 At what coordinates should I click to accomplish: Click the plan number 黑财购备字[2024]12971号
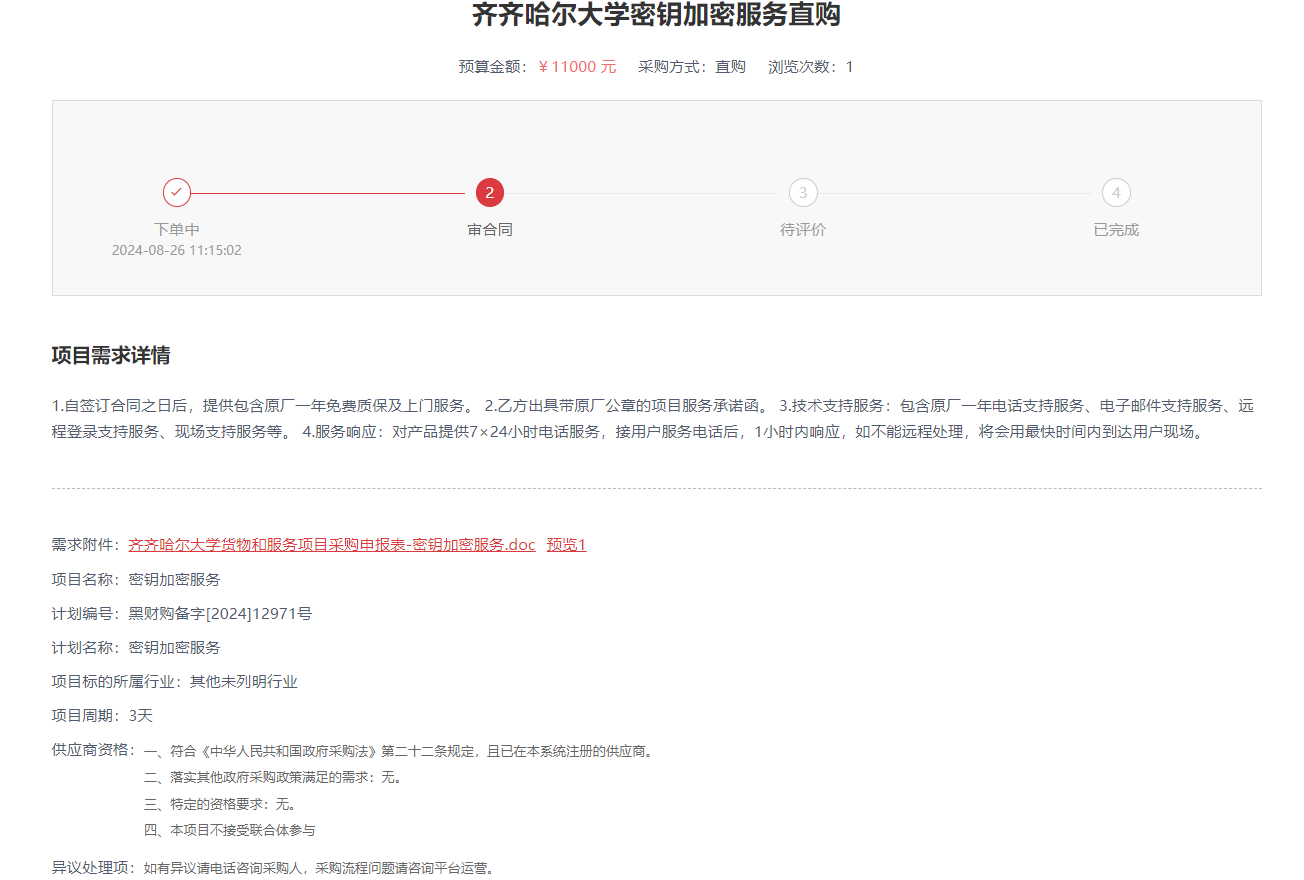220,613
